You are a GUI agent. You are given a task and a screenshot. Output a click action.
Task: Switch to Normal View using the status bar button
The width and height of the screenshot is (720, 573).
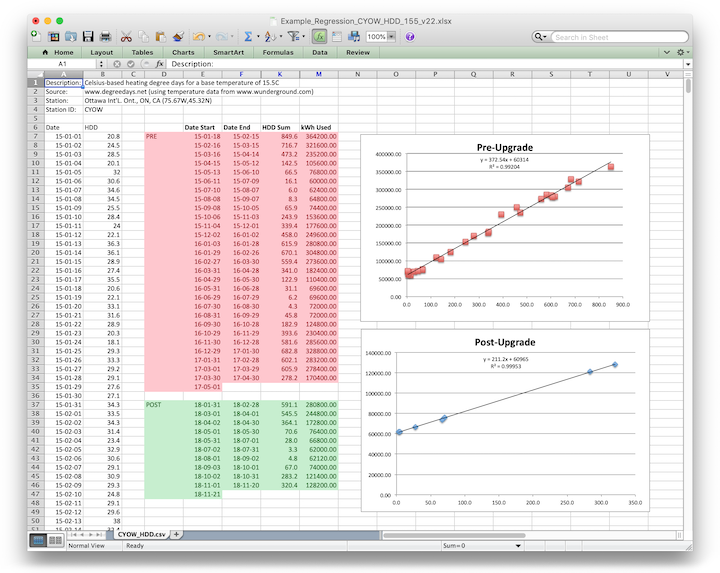[37, 541]
